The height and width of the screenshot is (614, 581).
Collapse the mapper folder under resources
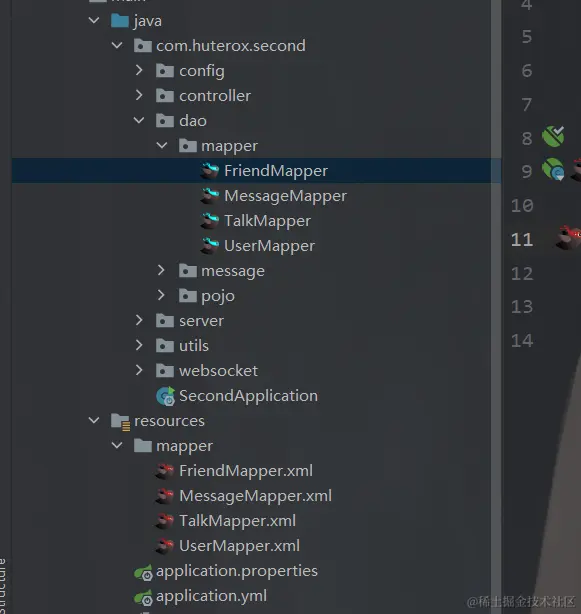point(117,445)
